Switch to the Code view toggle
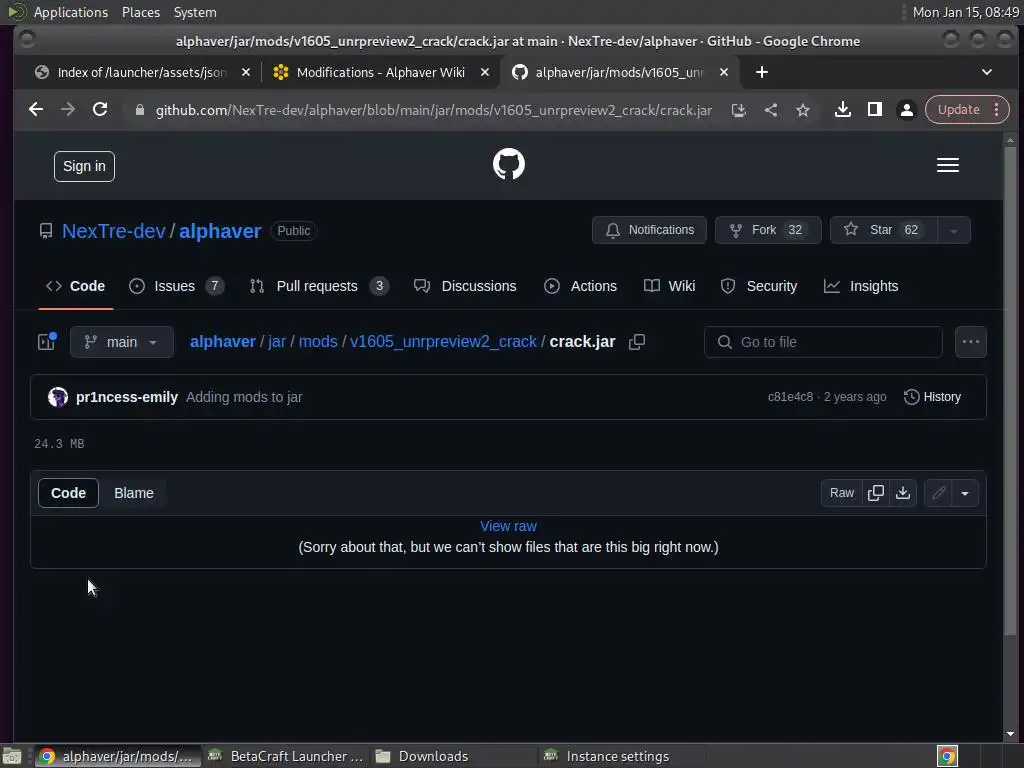 [x=69, y=493]
